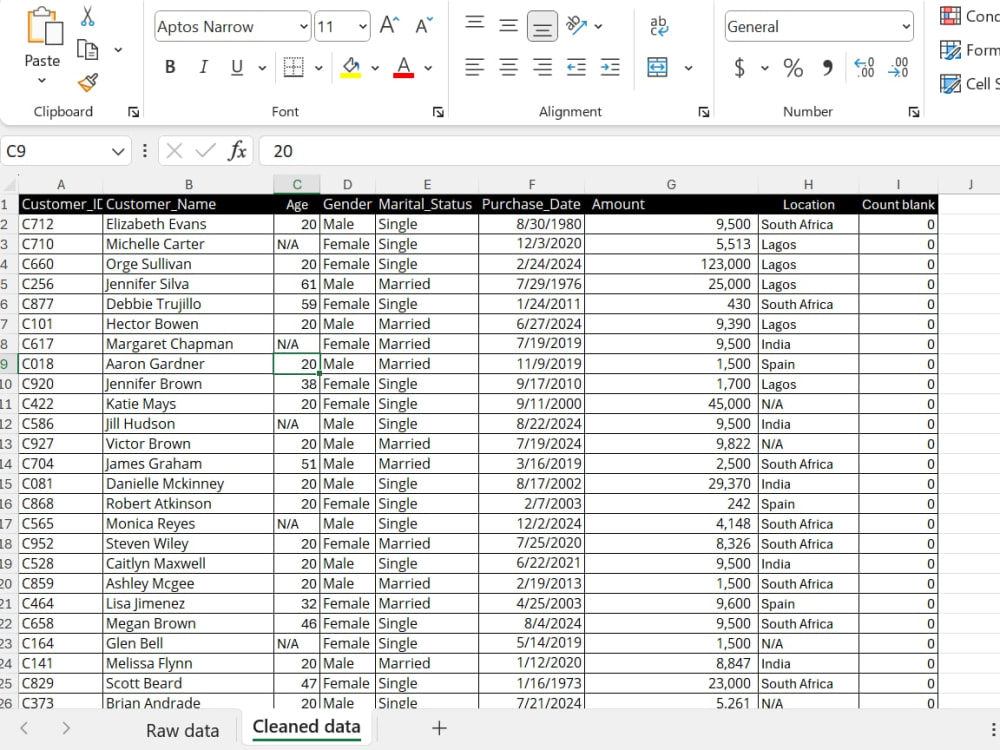Click the formula bar Cancel X icon
Image resolution: width=1000 pixels, height=750 pixels.
coord(174,151)
